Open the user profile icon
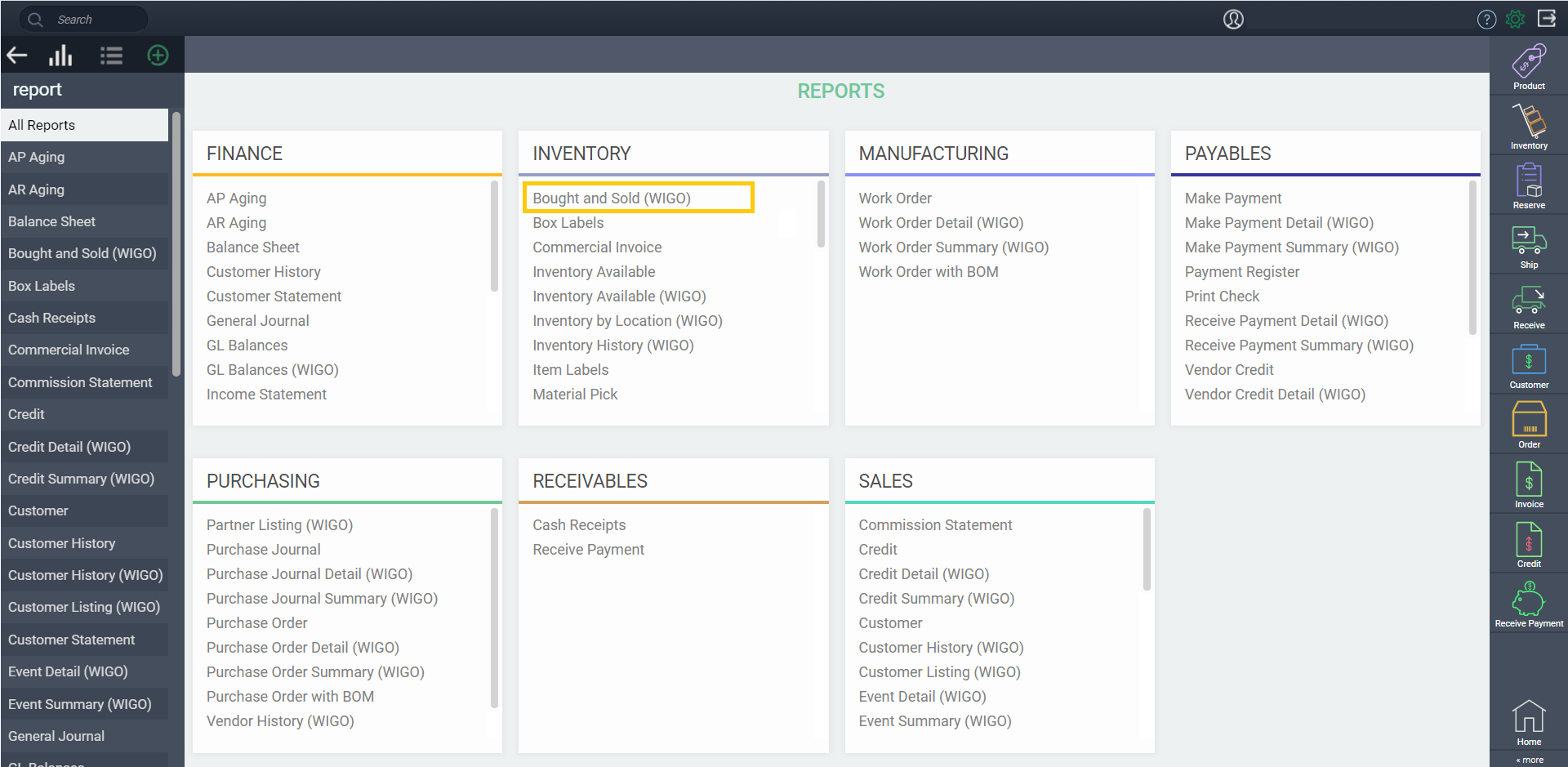 click(x=1233, y=19)
